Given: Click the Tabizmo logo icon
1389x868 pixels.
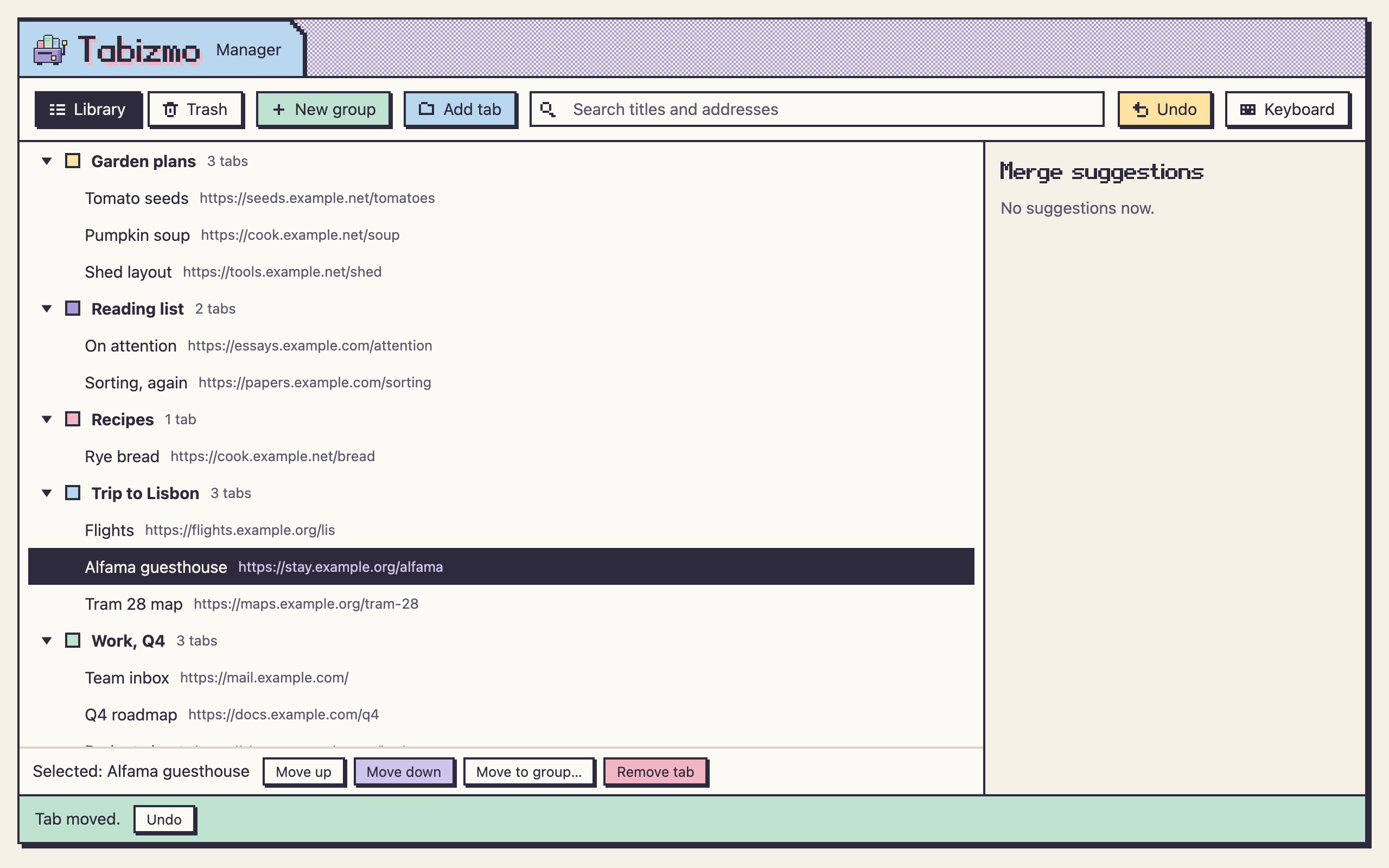Looking at the screenshot, I should [50, 50].
